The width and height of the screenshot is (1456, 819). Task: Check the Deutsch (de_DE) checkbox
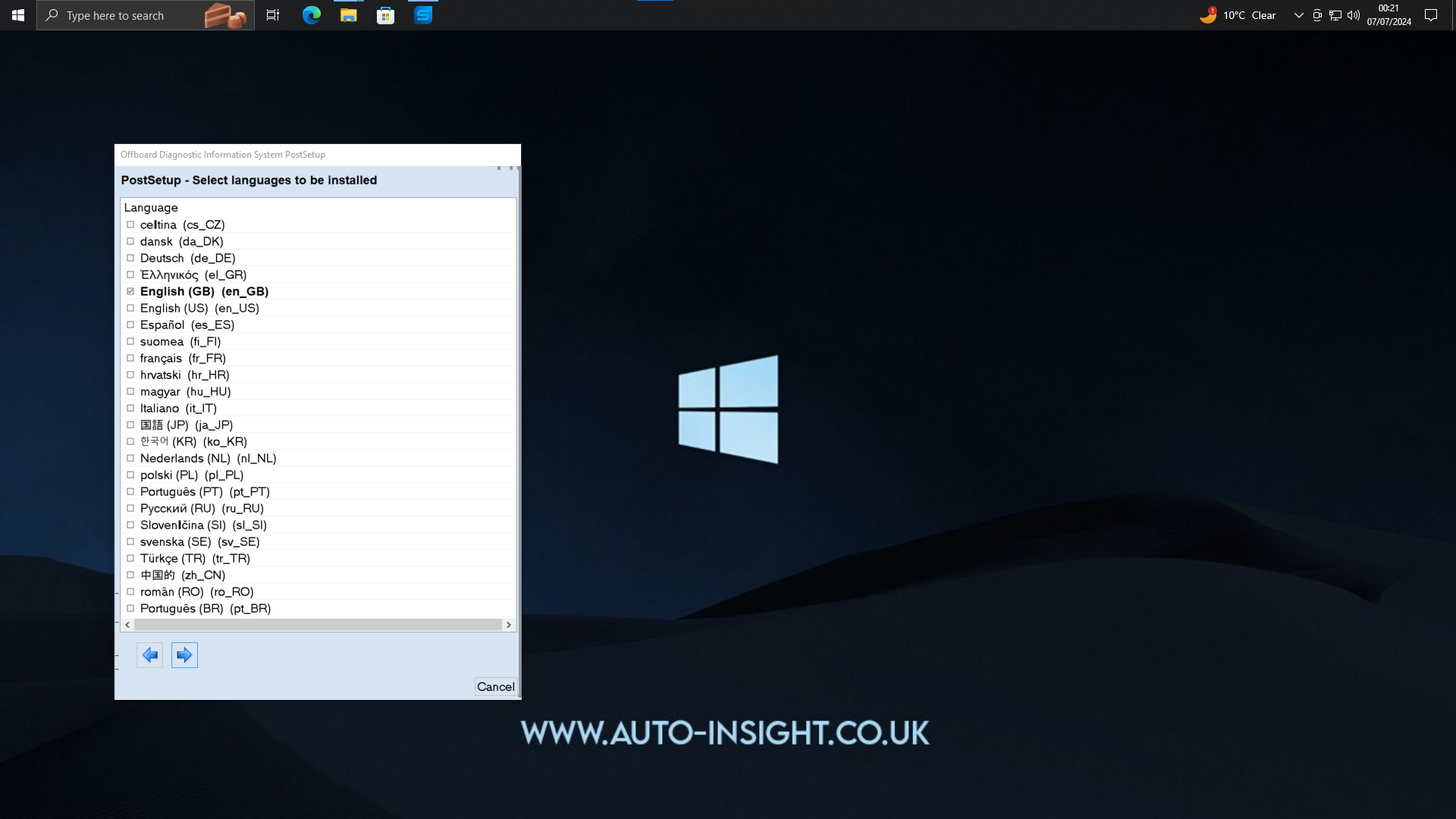pos(130,258)
